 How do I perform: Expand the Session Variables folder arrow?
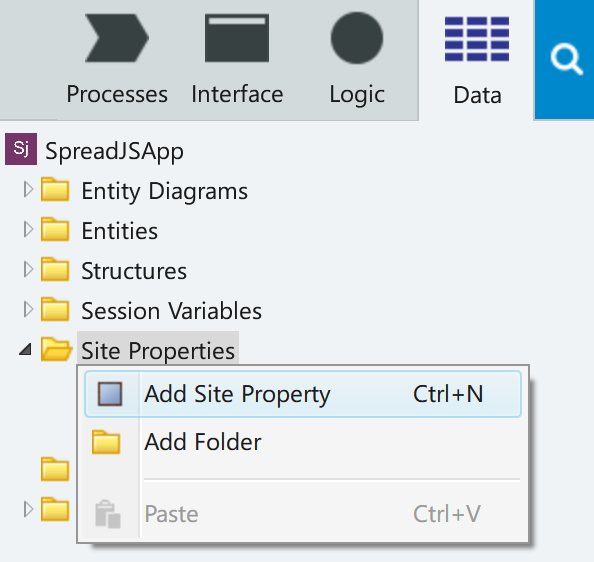coord(28,309)
